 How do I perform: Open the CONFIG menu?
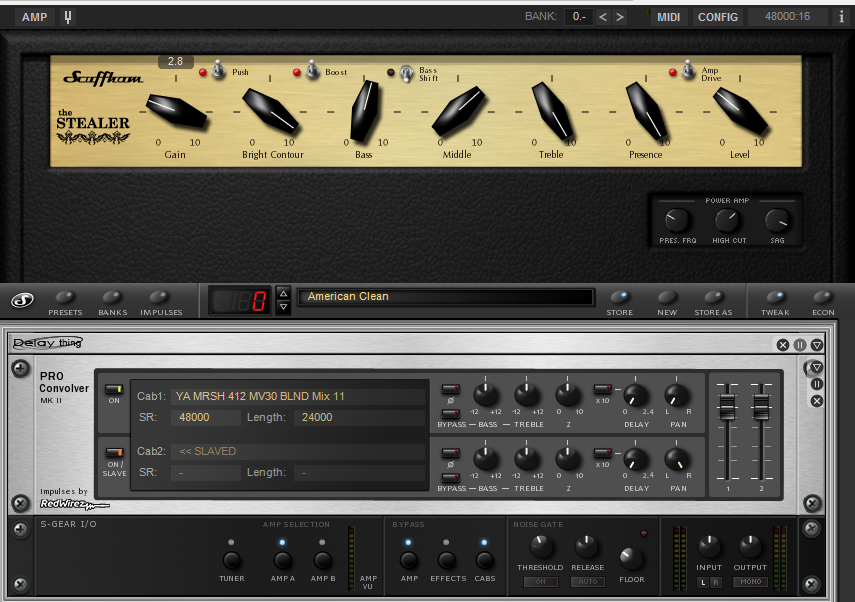(x=718, y=17)
